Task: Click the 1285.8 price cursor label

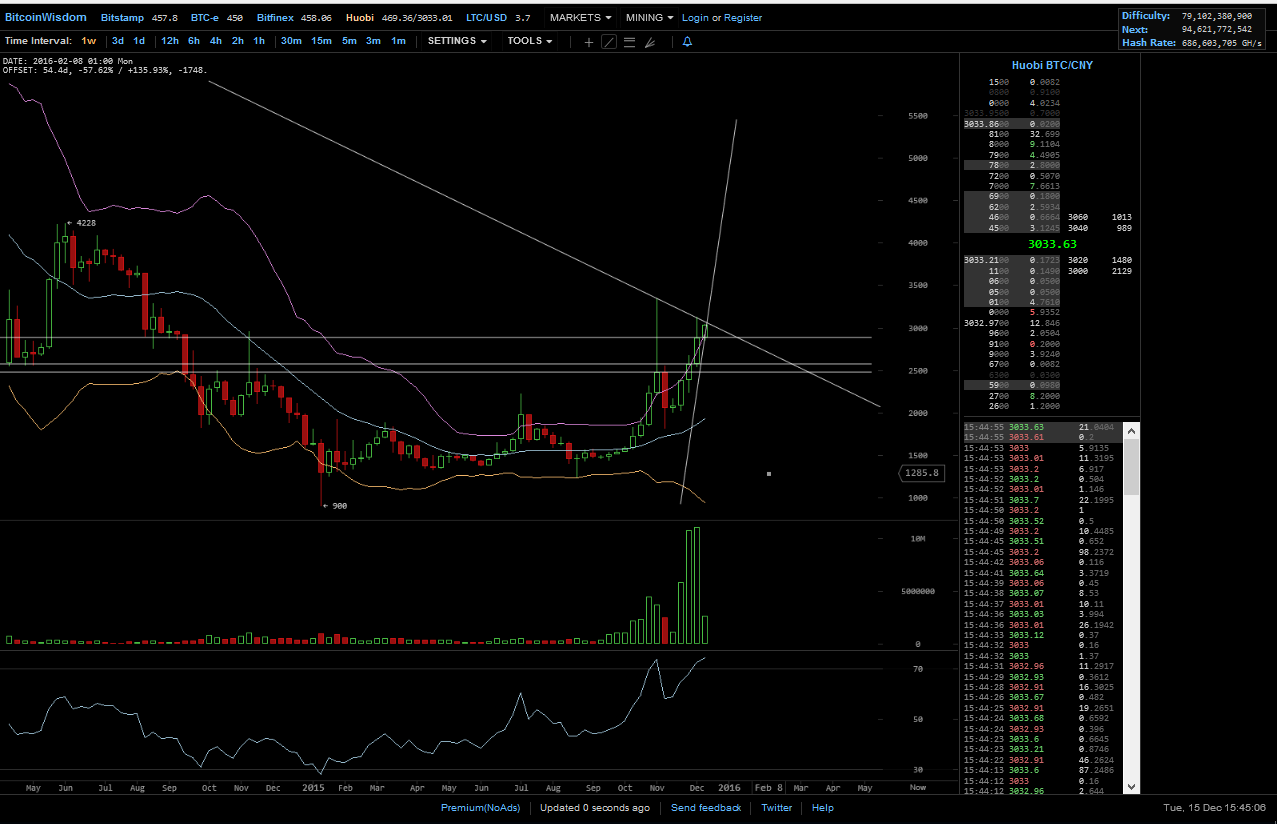Action: [x=921, y=473]
